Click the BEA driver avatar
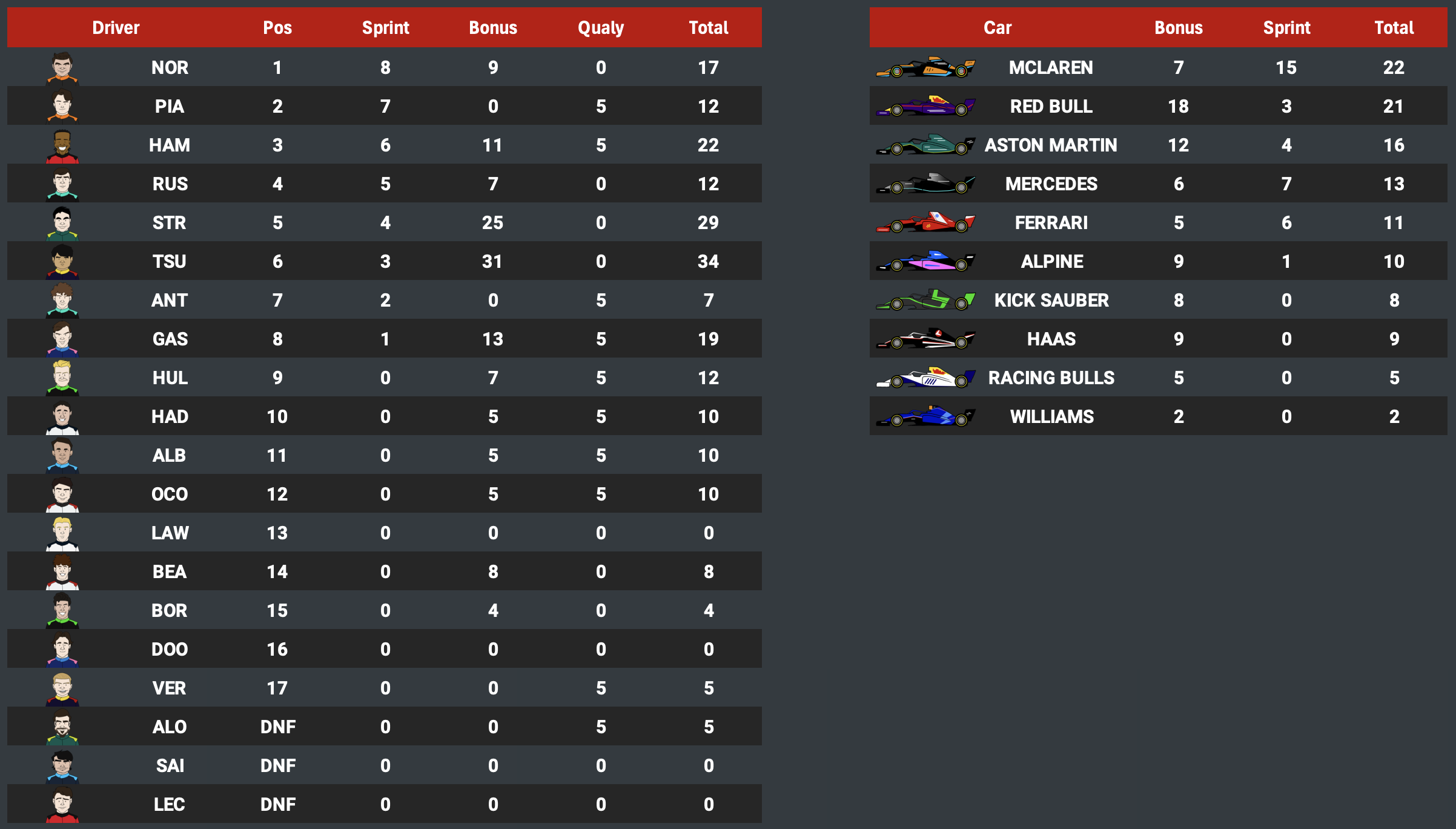1456x829 pixels. coord(62,571)
